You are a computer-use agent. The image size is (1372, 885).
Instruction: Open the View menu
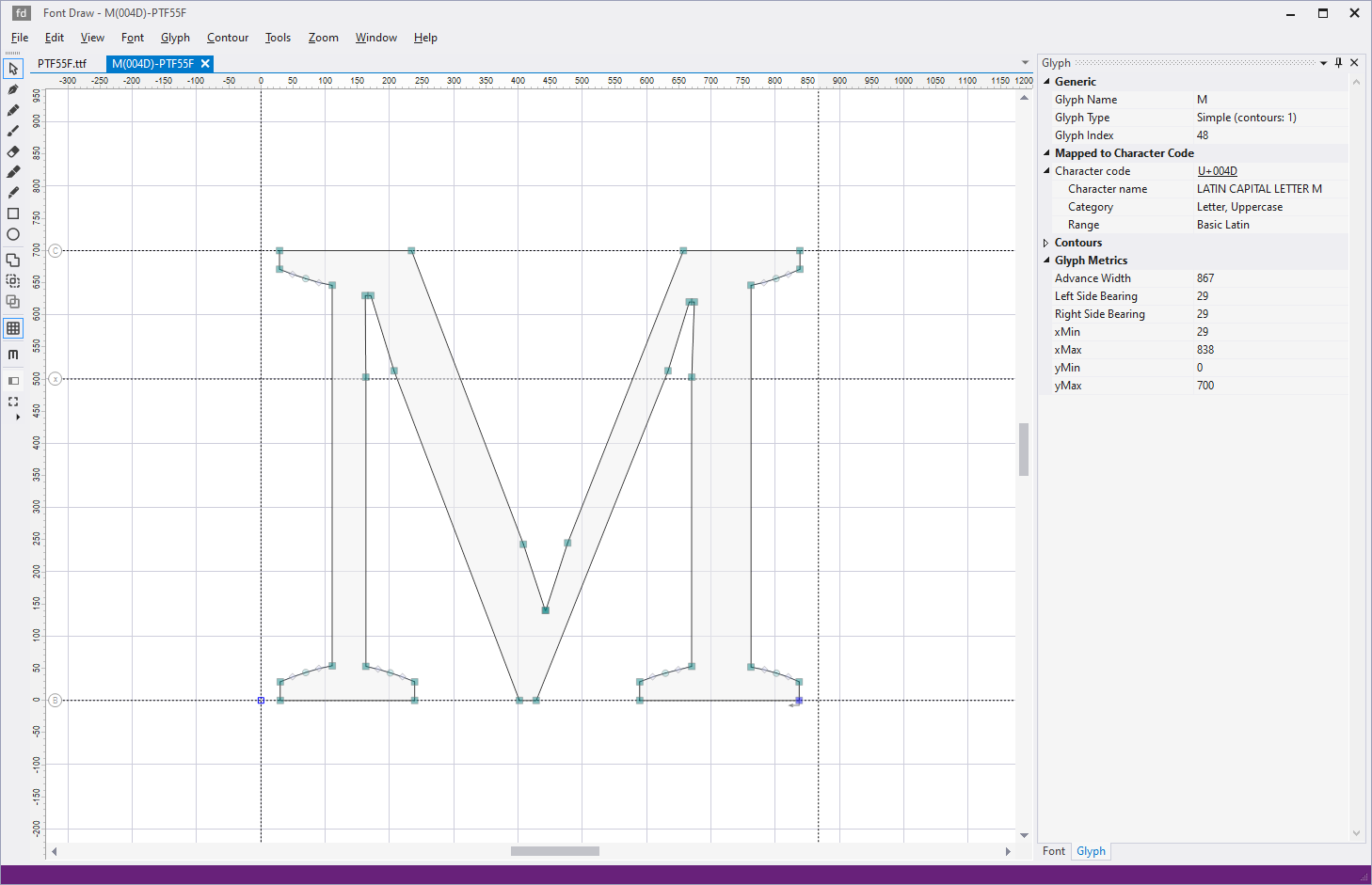tap(92, 38)
